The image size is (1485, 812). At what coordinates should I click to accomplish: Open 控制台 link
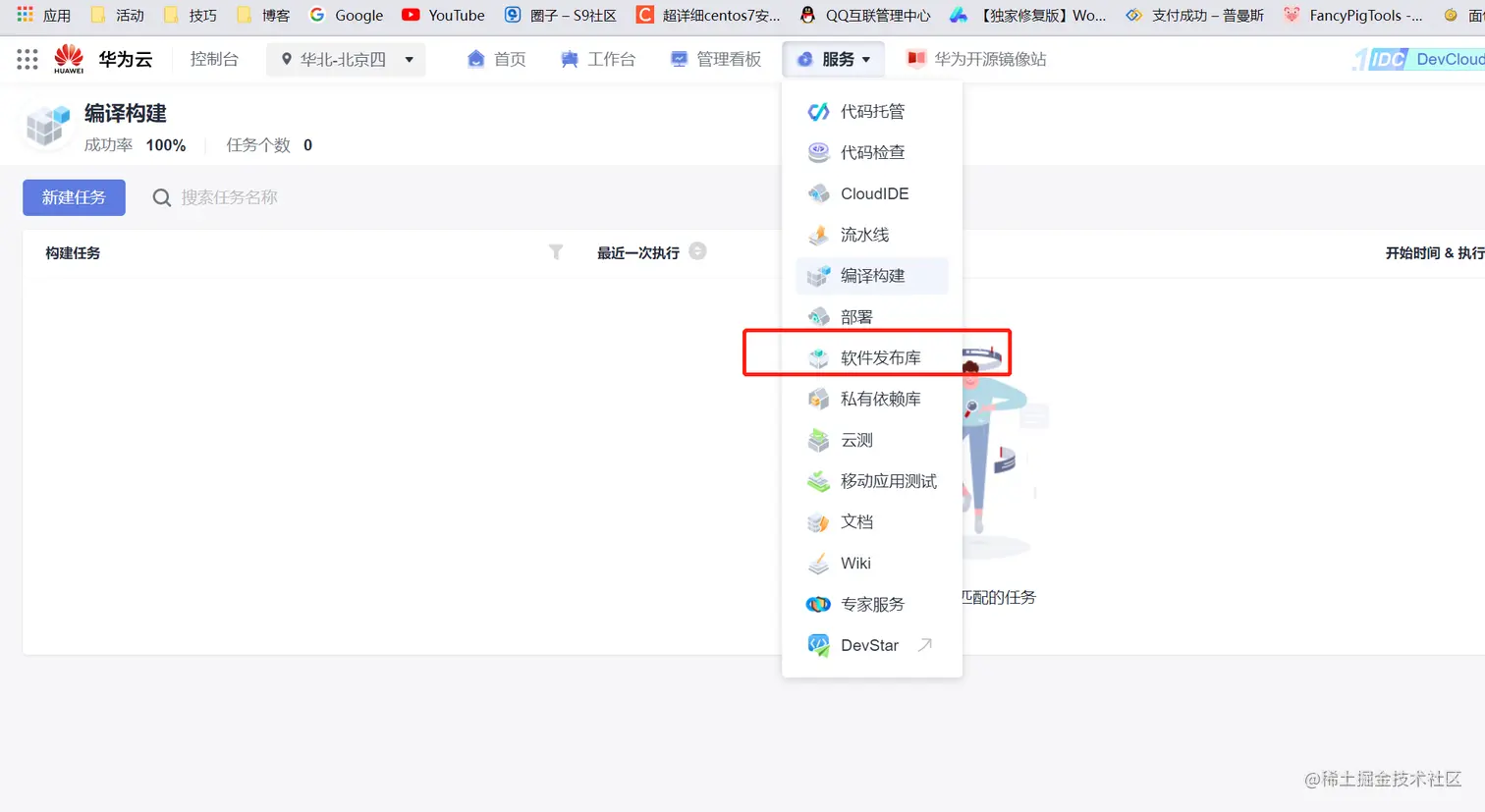click(x=214, y=60)
